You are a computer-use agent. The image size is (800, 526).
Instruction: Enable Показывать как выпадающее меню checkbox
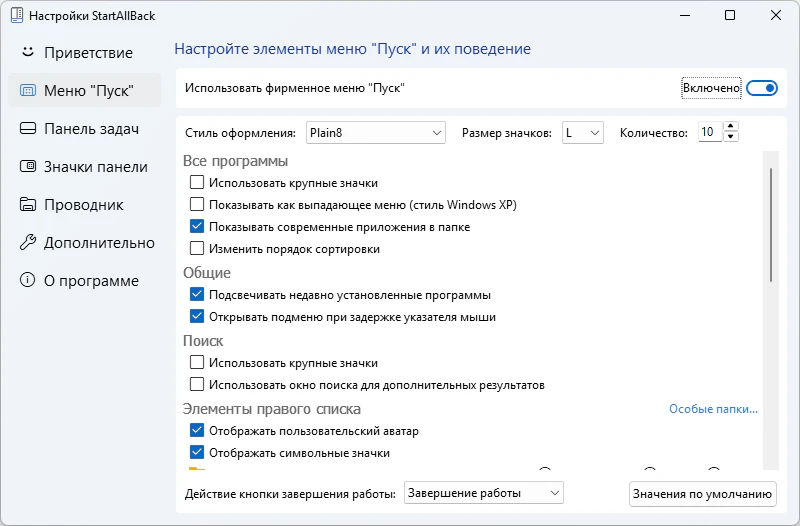[197, 205]
